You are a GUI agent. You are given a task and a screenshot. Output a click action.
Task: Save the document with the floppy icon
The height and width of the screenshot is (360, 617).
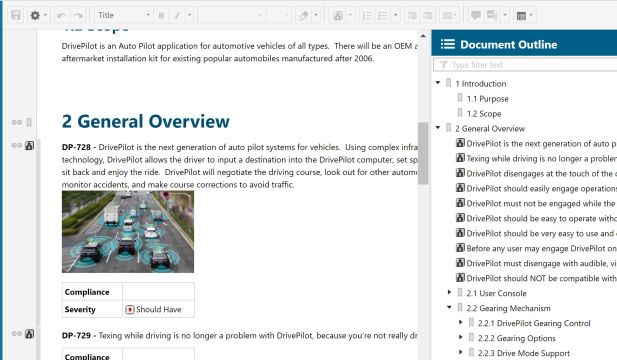[16, 15]
